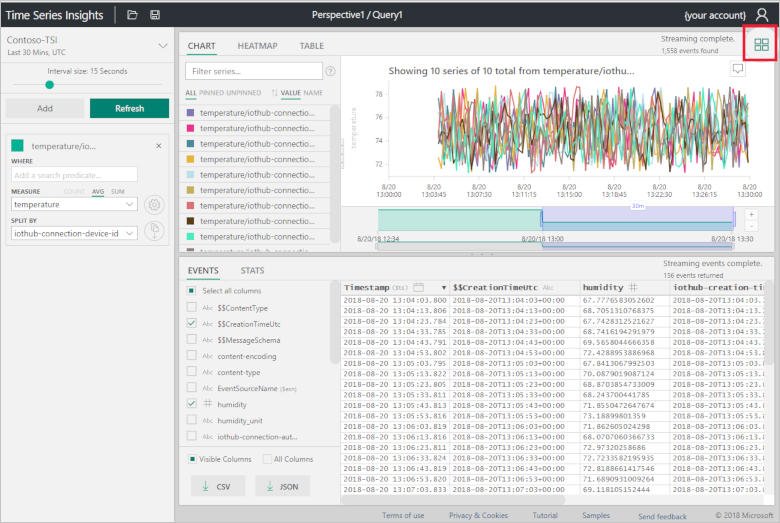Select the Visible Columns option

click(x=192, y=459)
